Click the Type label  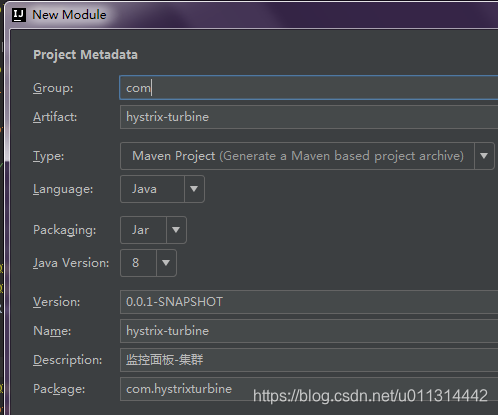click(49, 156)
